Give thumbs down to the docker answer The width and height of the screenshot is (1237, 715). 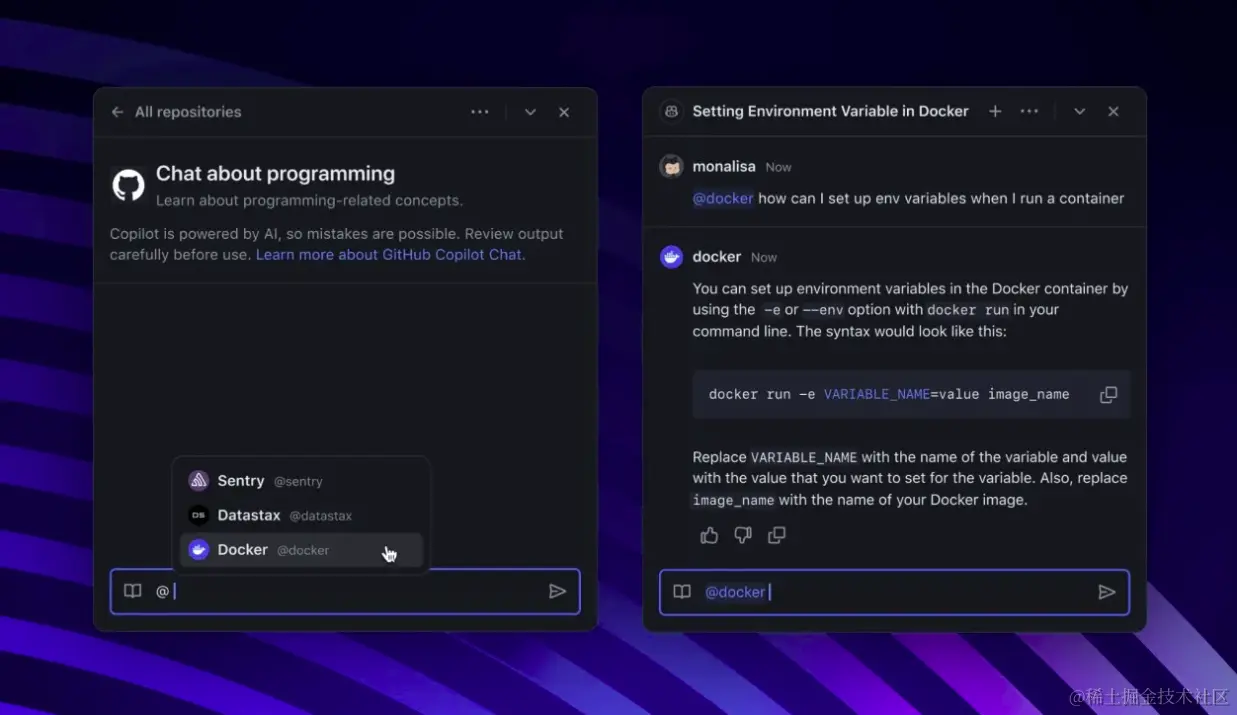[x=743, y=535]
